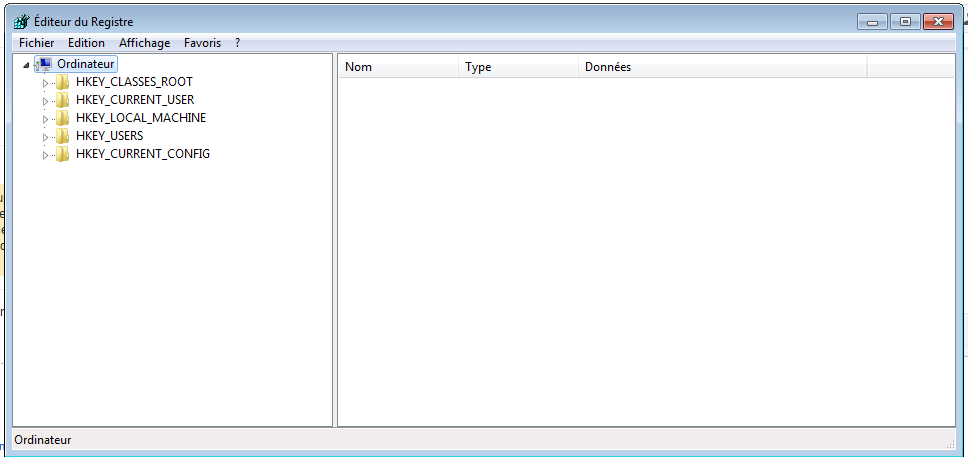Select the HKEY_CURRENT_USER label
Viewport: 968px width, 457px height.
[x=135, y=99]
